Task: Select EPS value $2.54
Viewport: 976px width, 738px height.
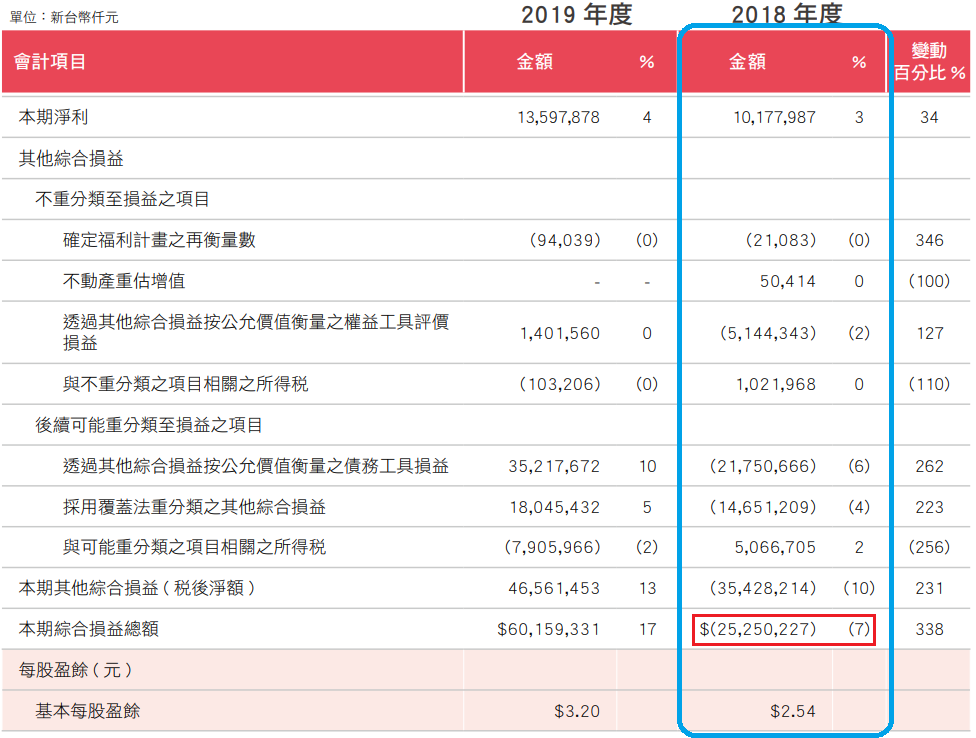Action: tap(792, 711)
